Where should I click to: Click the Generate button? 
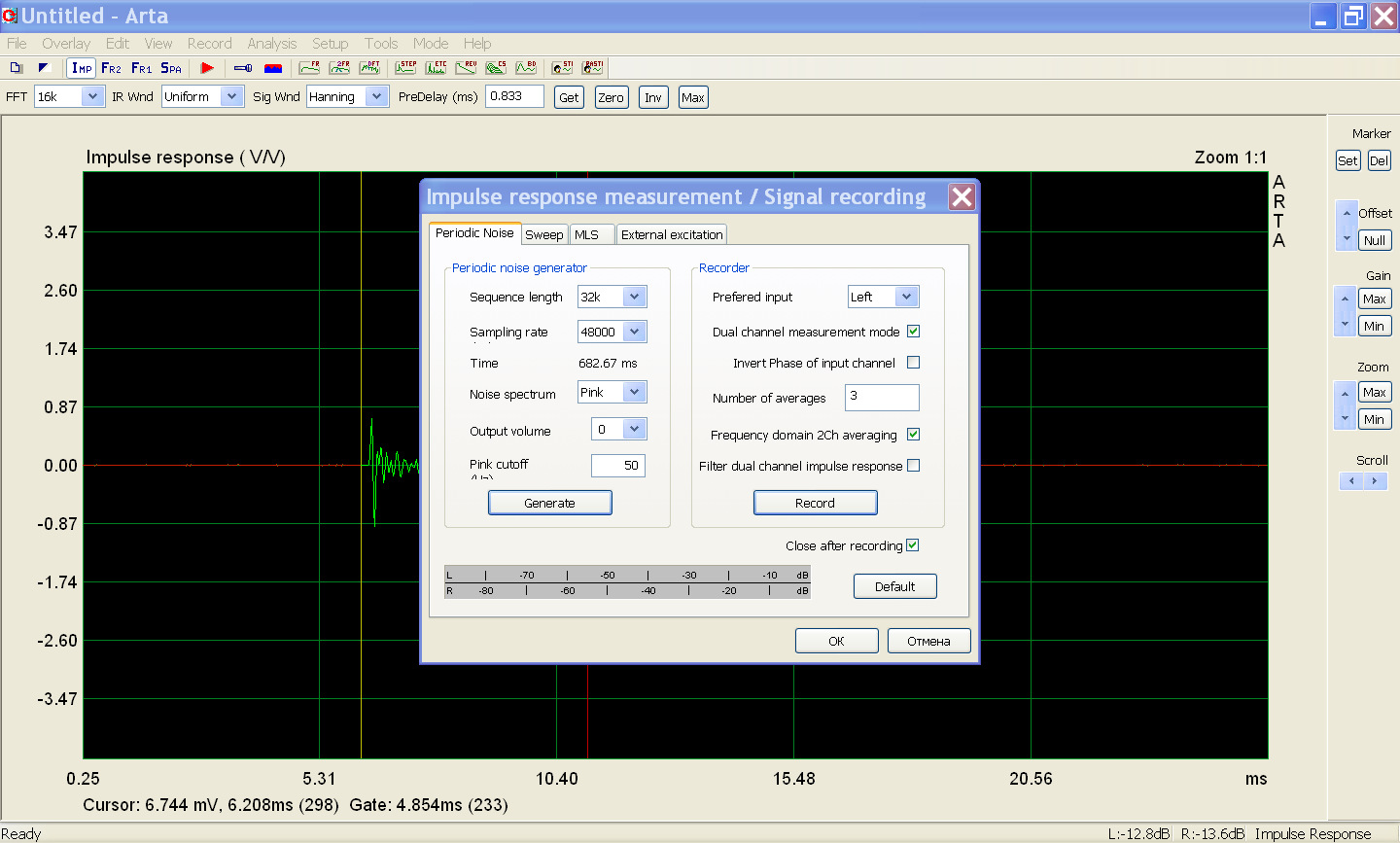549,503
